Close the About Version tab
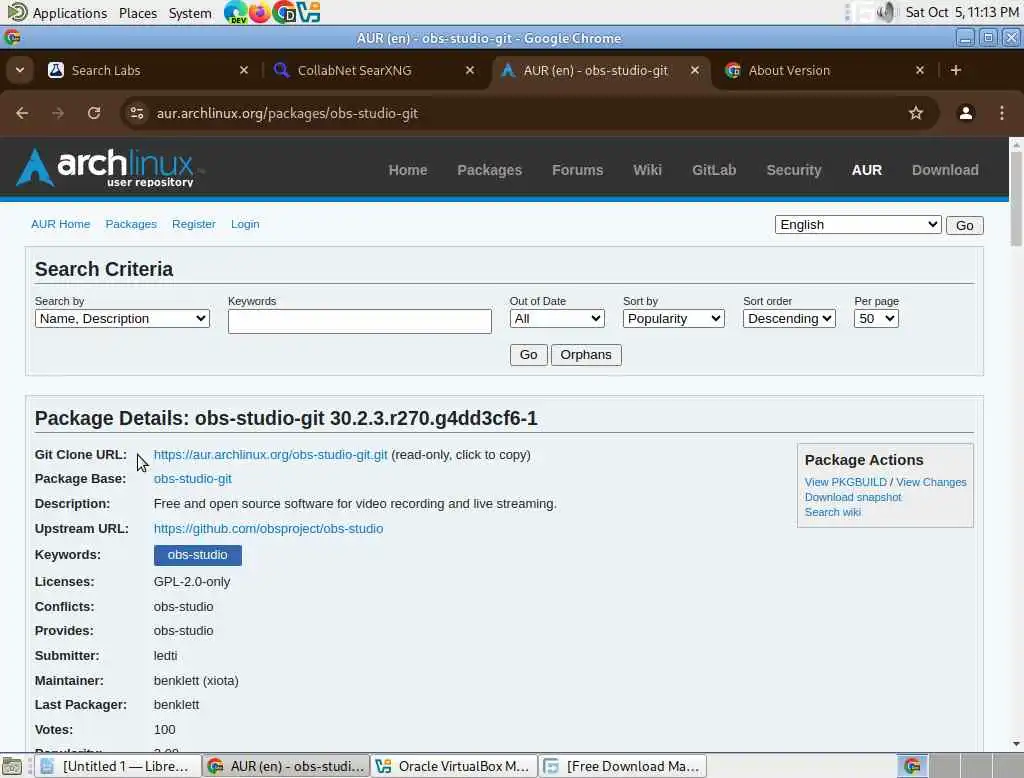The width and height of the screenshot is (1024, 778). point(920,70)
